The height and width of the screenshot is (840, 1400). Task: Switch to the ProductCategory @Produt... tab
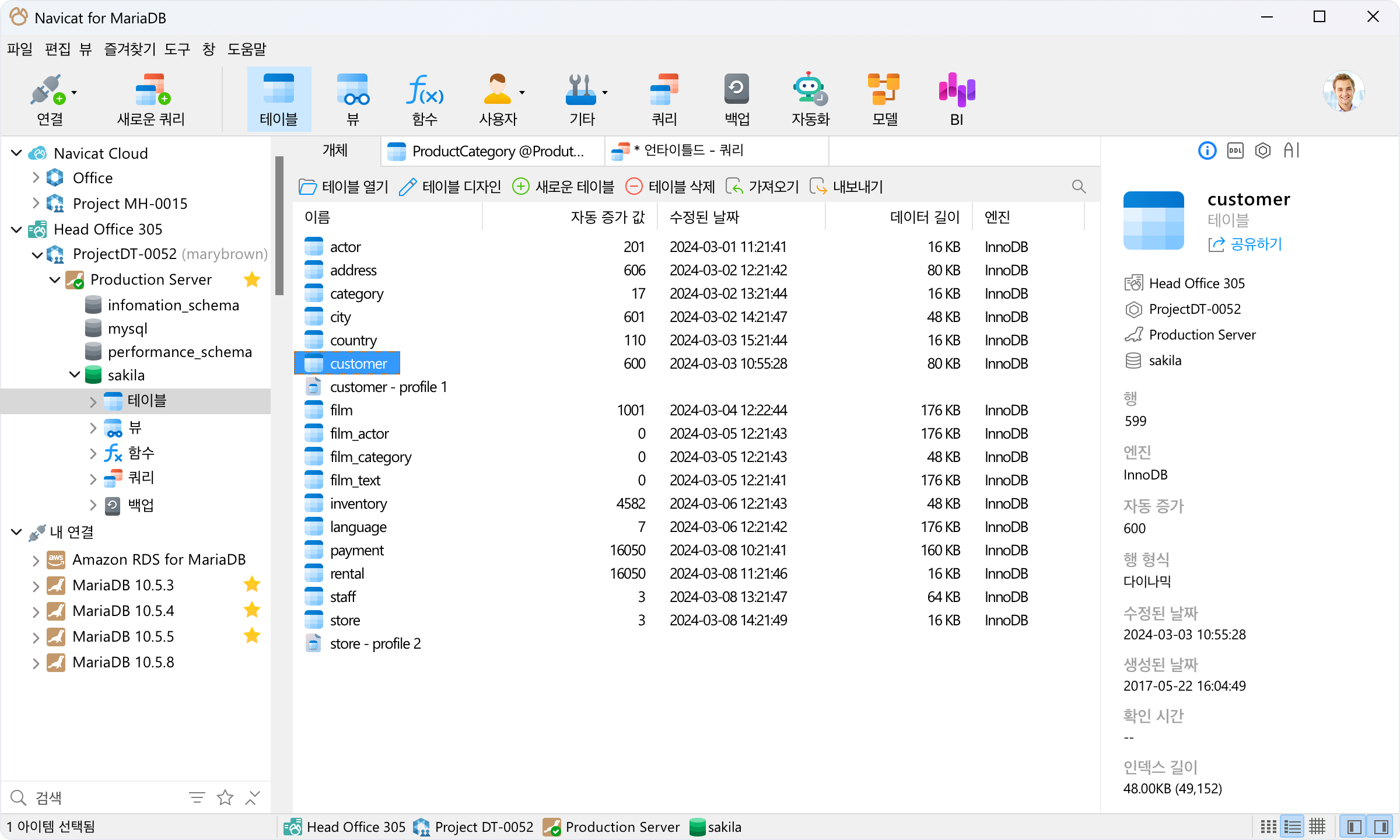pyautogui.click(x=494, y=151)
